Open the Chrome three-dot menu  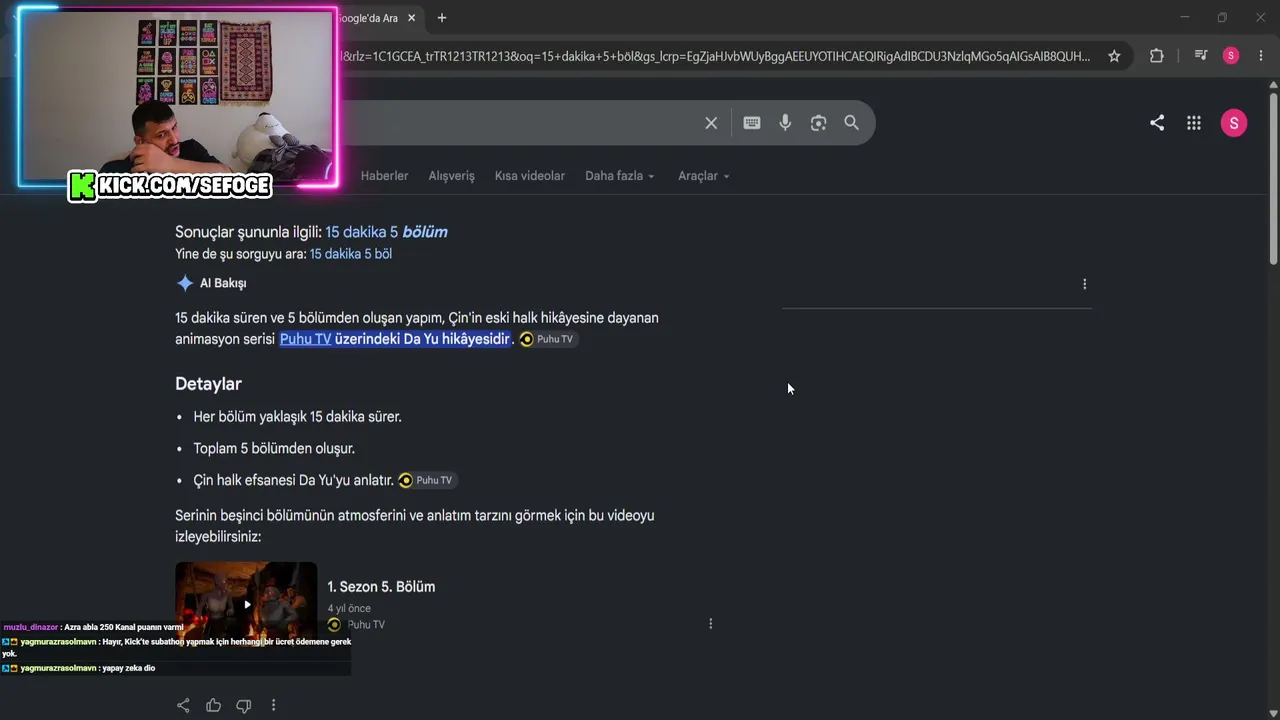pos(1261,56)
